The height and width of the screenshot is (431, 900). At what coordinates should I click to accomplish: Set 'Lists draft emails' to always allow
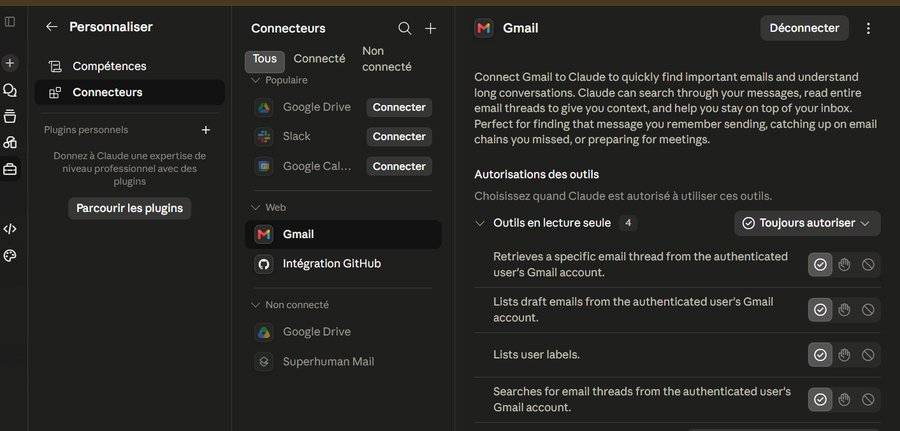coord(820,310)
